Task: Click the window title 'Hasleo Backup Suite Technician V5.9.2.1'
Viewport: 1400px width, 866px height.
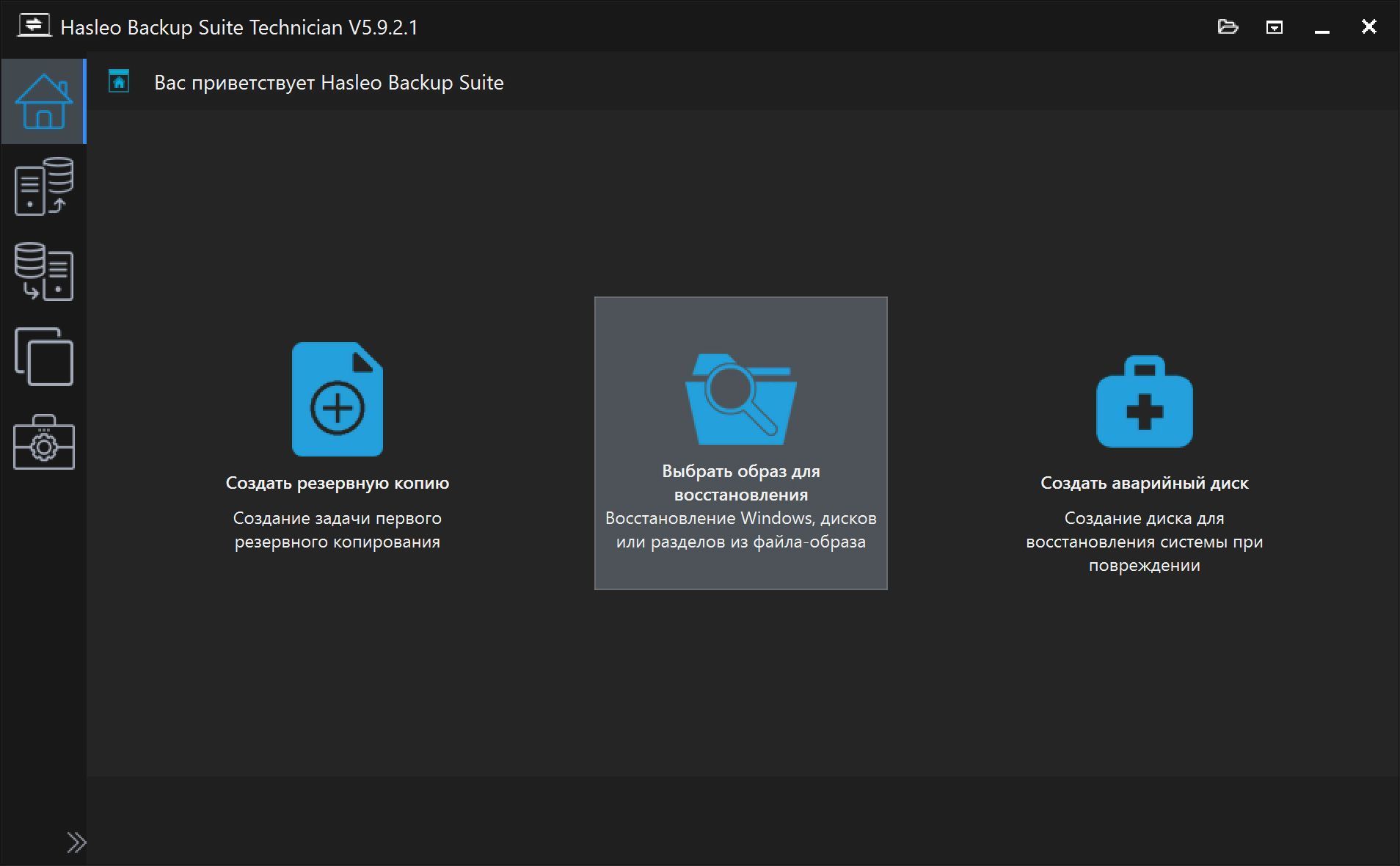Action: click(239, 27)
